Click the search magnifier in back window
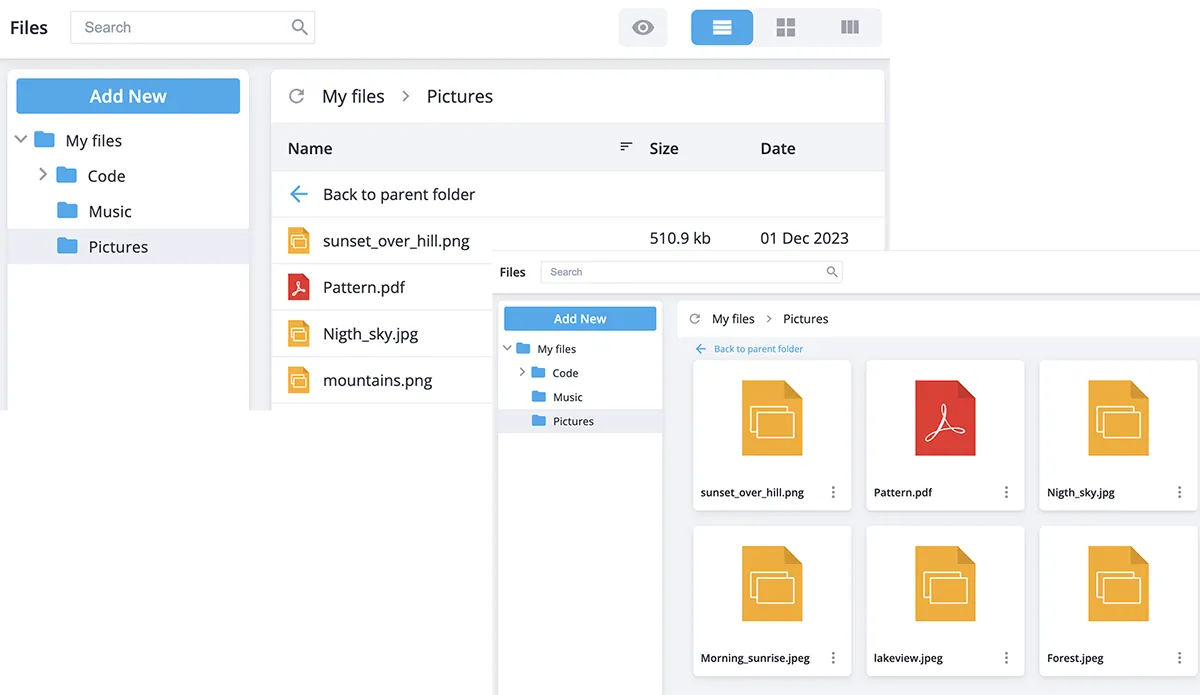This screenshot has width=1200, height=695. tap(299, 27)
